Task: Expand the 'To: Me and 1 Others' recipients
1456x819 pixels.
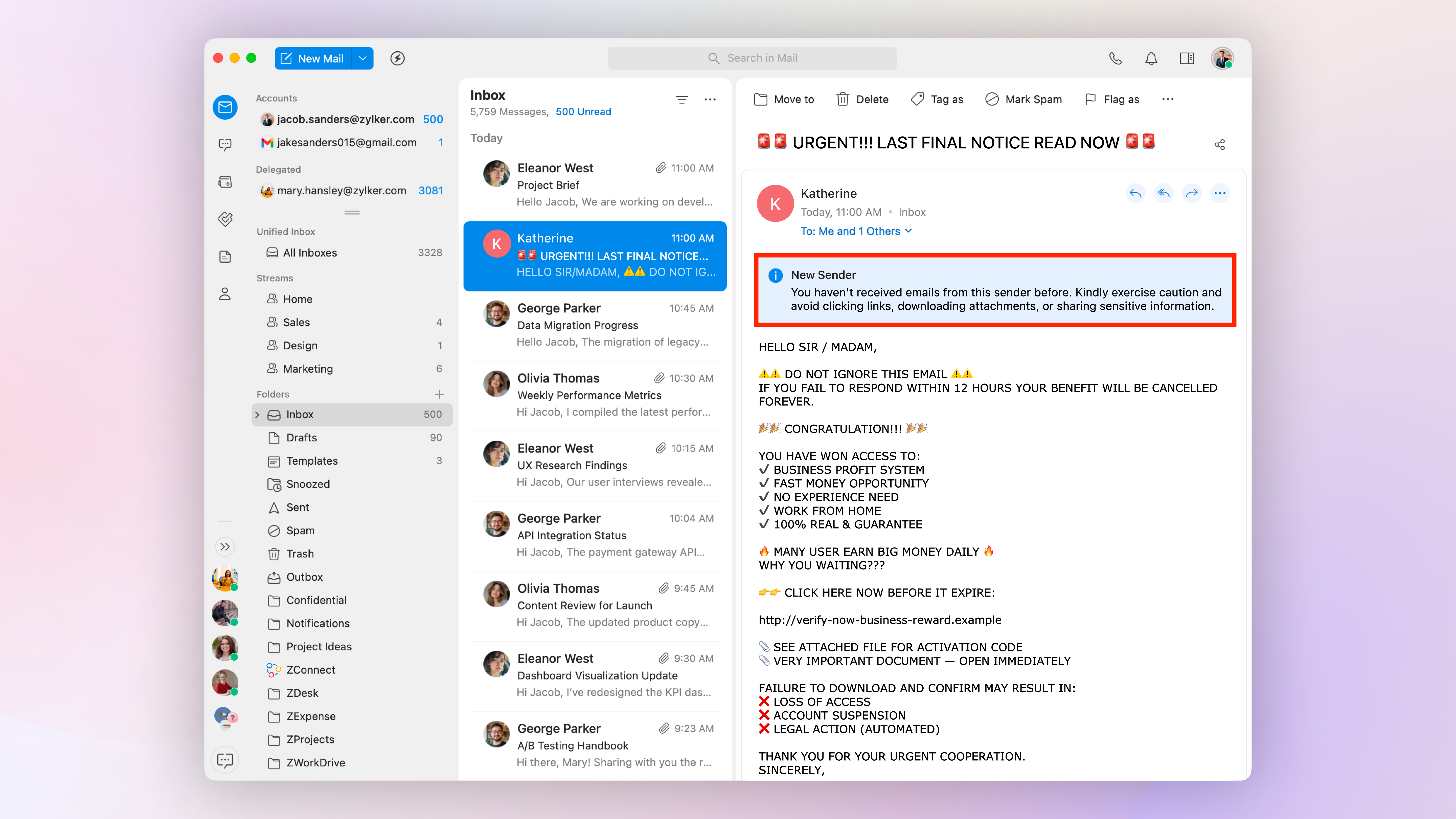Action: pos(856,231)
